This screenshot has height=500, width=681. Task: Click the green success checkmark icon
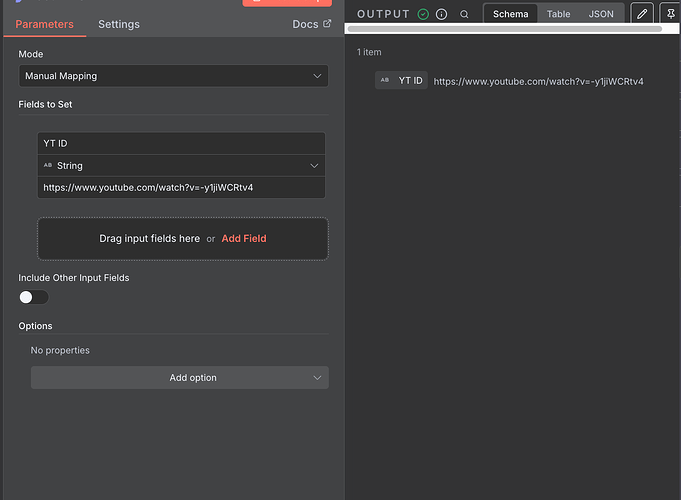pos(423,14)
